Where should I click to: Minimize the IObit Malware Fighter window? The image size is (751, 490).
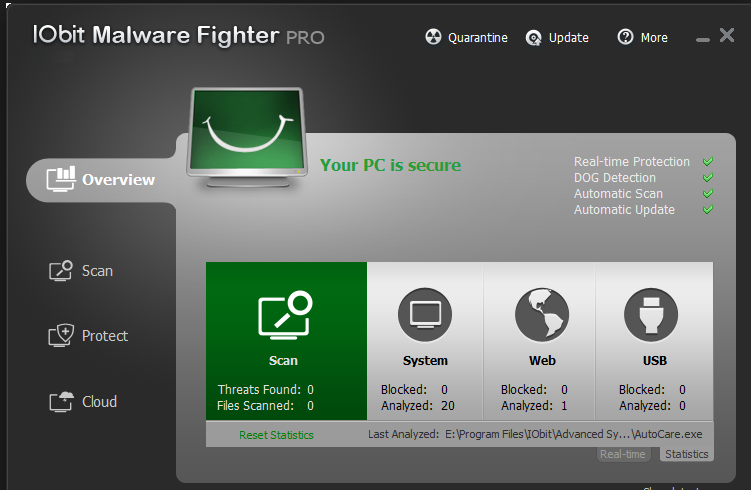point(702,40)
